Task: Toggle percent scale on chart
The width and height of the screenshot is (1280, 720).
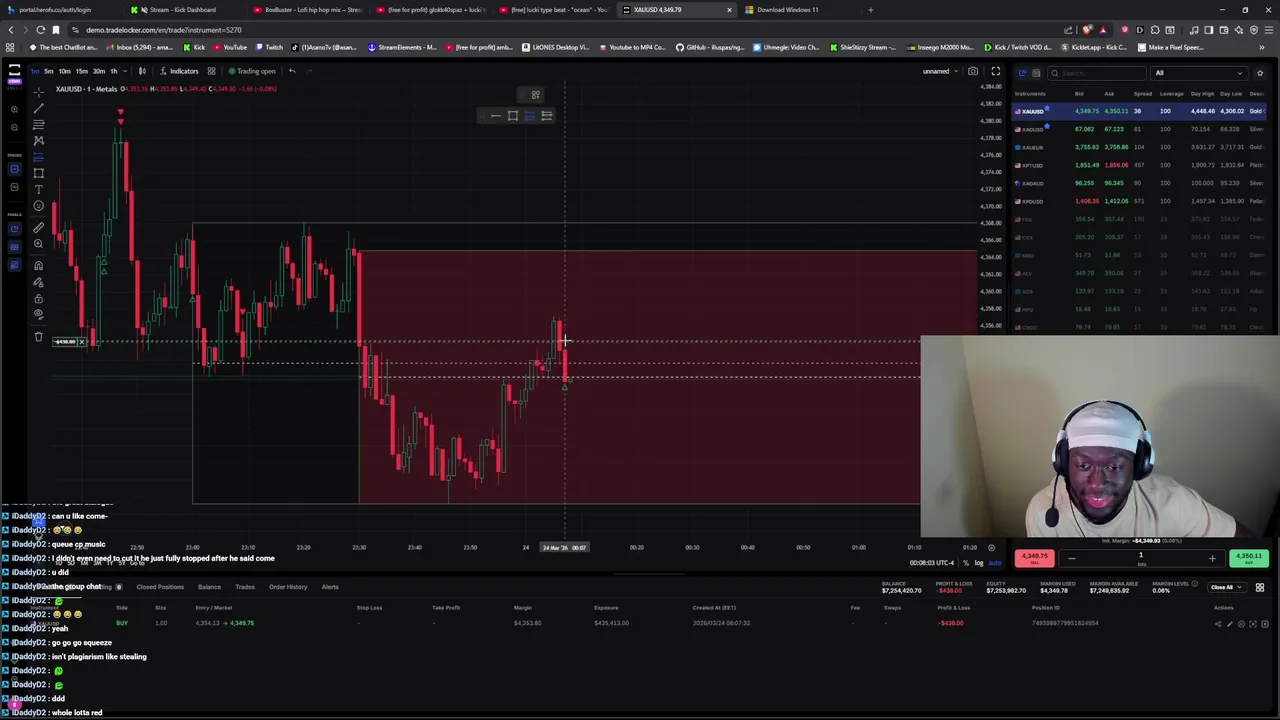Action: [x=966, y=563]
